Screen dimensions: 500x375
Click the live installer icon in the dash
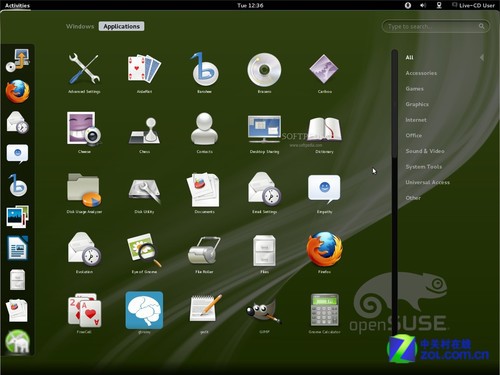click(17, 61)
